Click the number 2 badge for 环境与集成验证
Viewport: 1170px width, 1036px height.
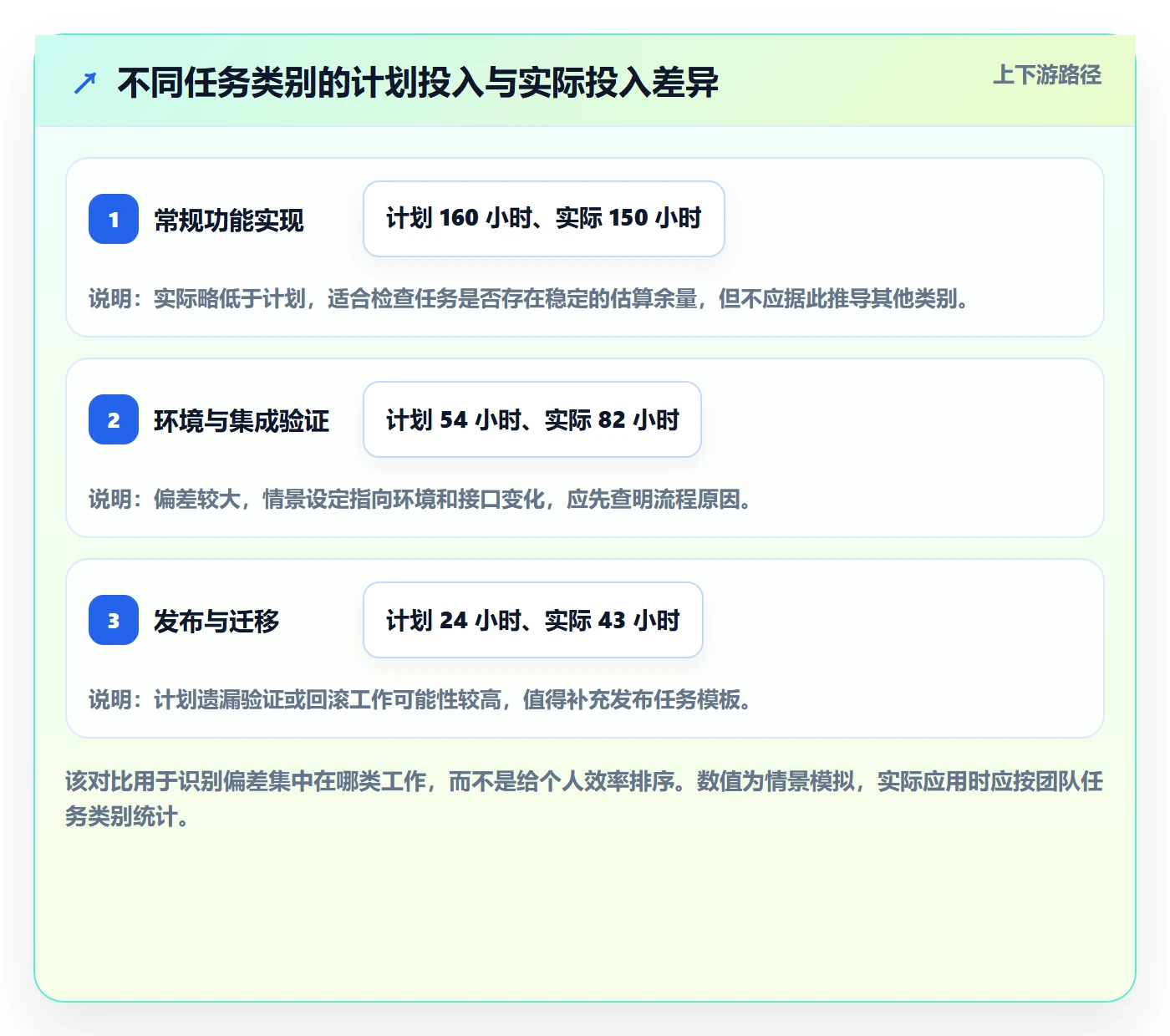pos(114,419)
